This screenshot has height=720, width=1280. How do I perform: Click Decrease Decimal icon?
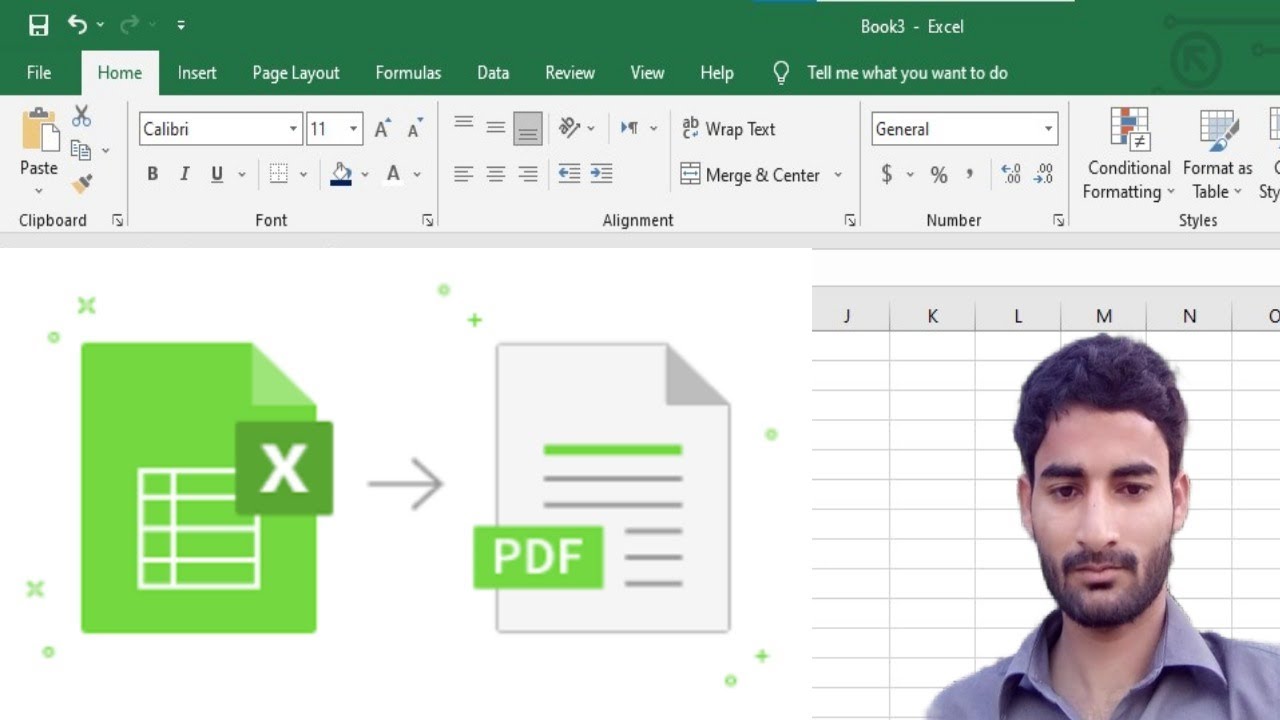click(x=1043, y=175)
